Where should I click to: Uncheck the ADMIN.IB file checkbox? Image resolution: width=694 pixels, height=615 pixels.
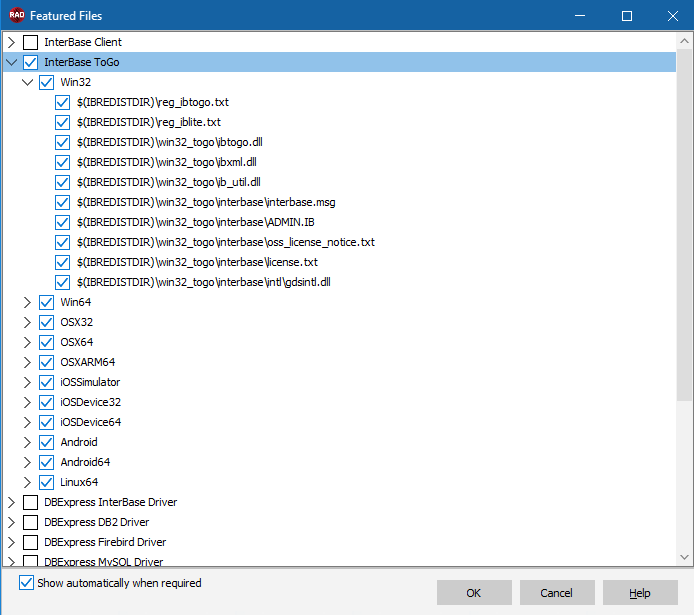click(62, 222)
